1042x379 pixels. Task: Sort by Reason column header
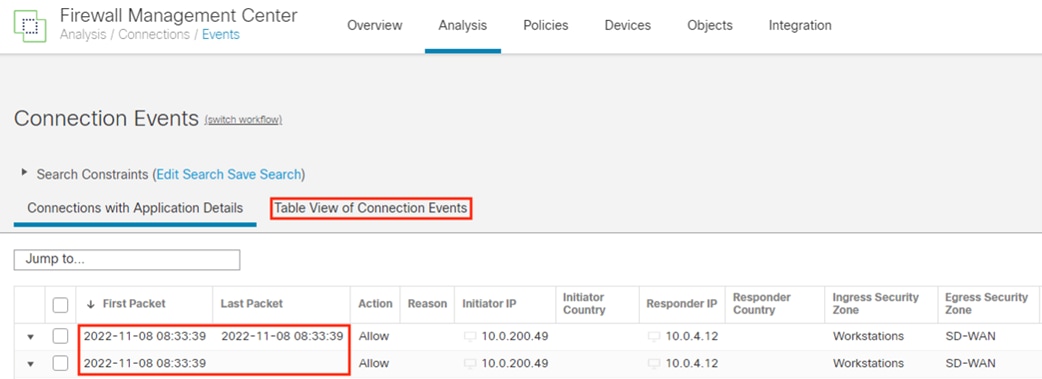[x=427, y=303]
